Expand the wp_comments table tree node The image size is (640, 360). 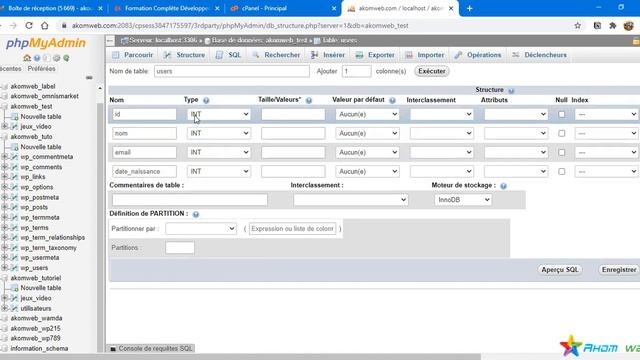pyautogui.click(x=4, y=167)
